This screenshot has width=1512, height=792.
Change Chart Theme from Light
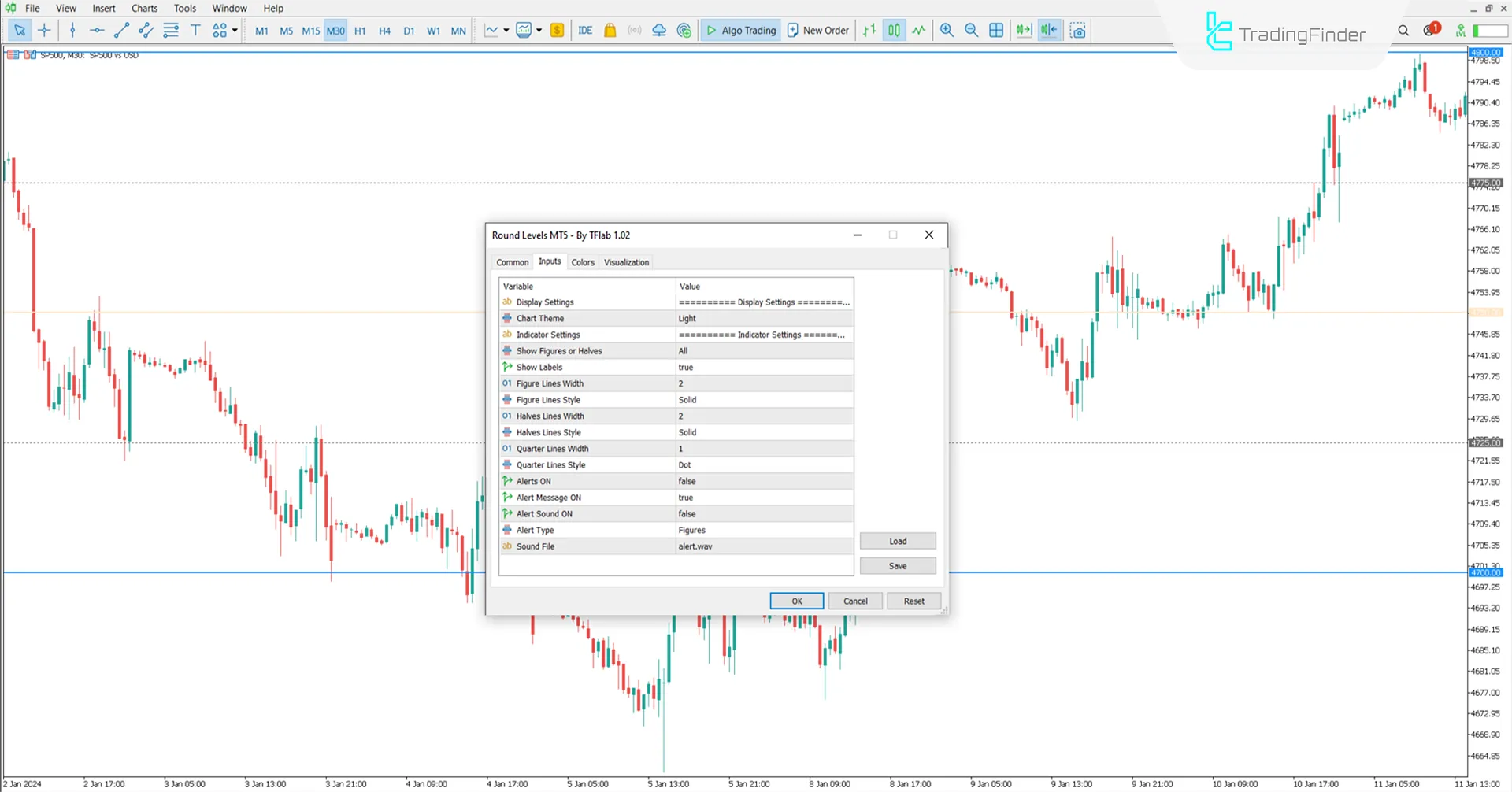764,318
